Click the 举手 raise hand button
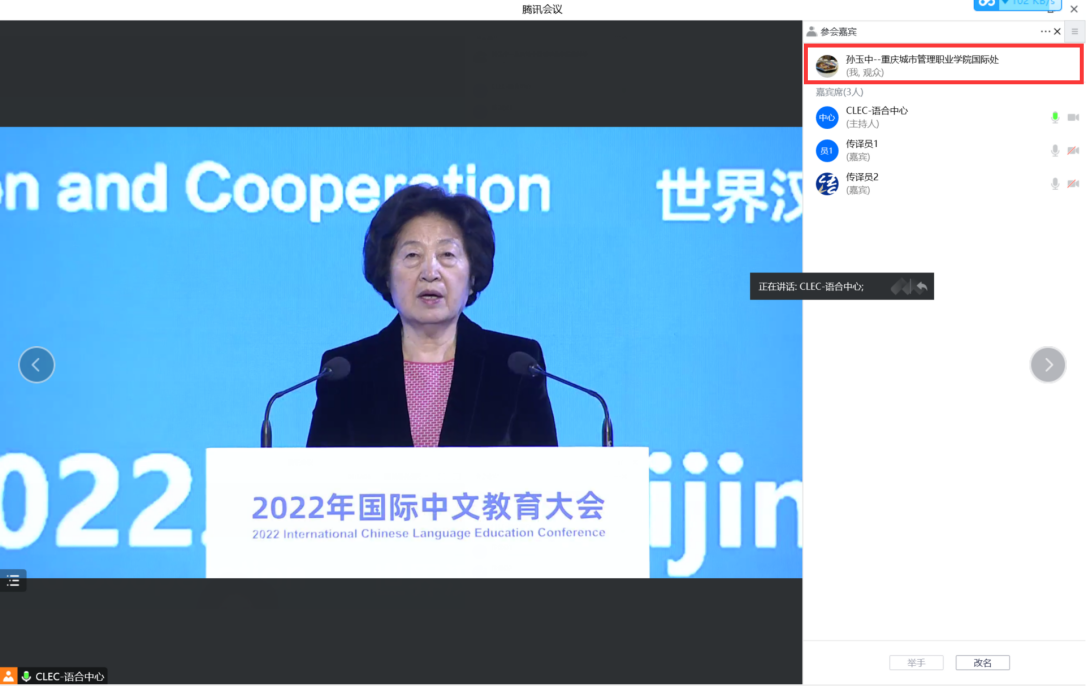This screenshot has width=1086, height=686. 916,663
